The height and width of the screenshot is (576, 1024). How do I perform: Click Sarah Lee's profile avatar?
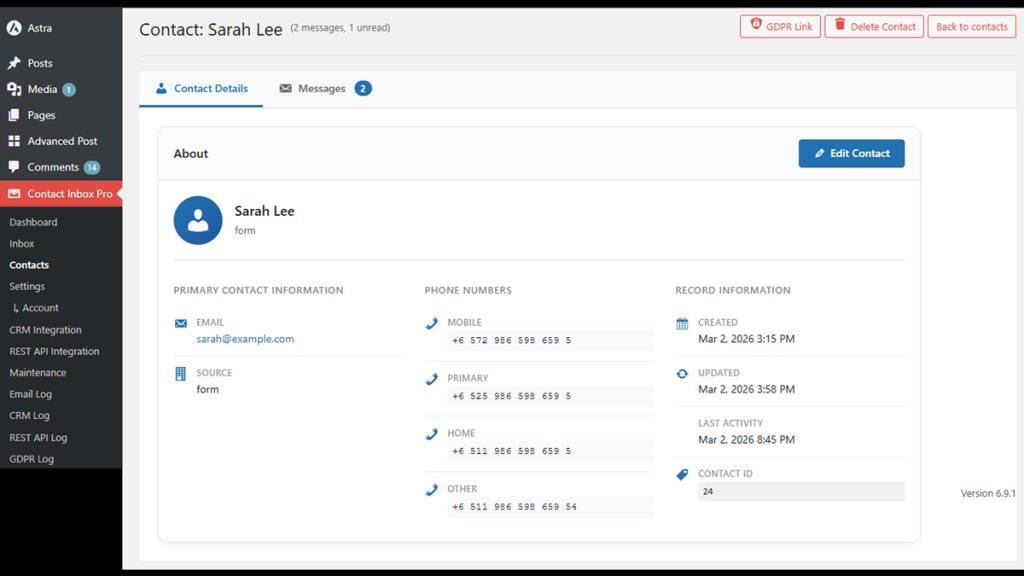click(198, 220)
